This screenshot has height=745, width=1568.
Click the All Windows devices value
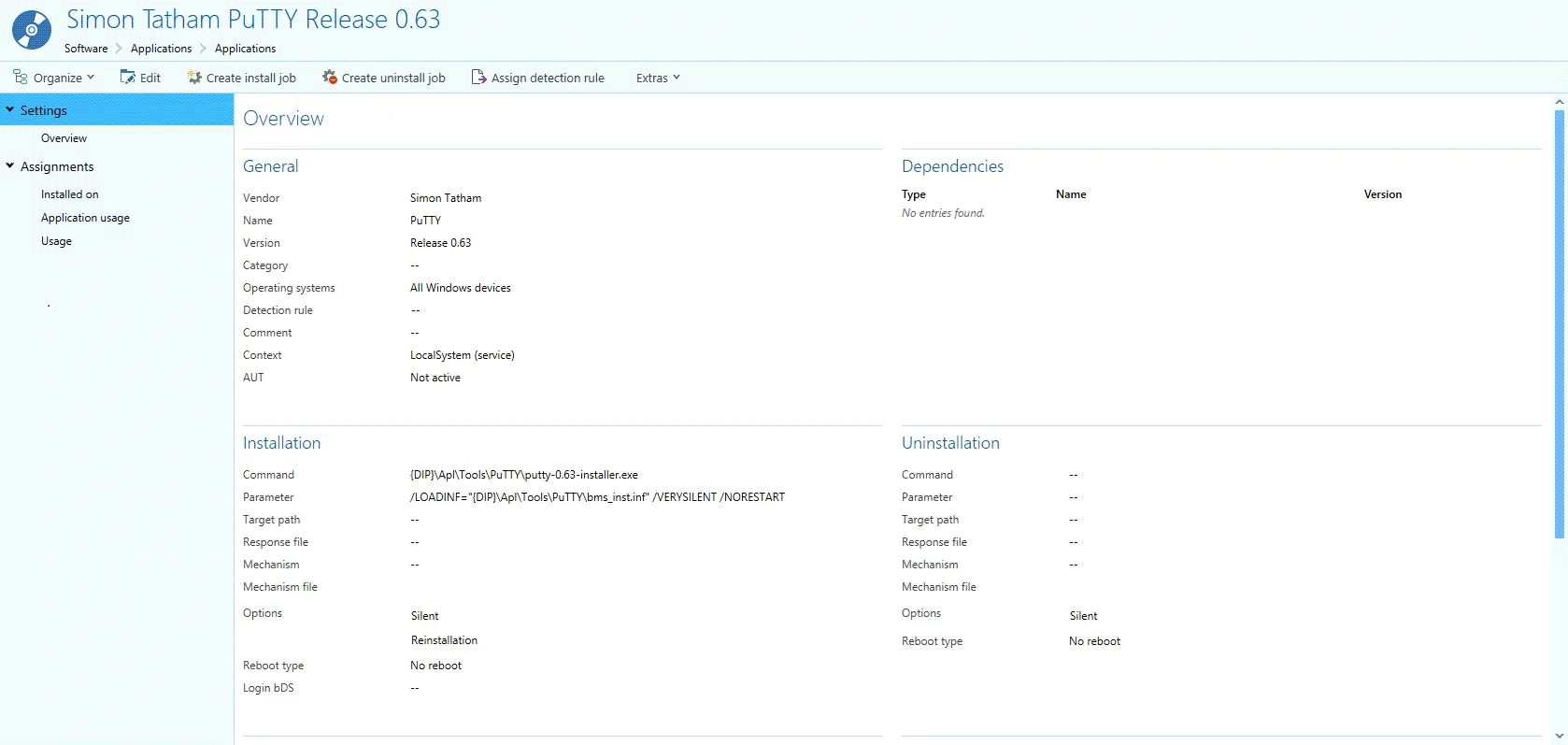point(461,288)
